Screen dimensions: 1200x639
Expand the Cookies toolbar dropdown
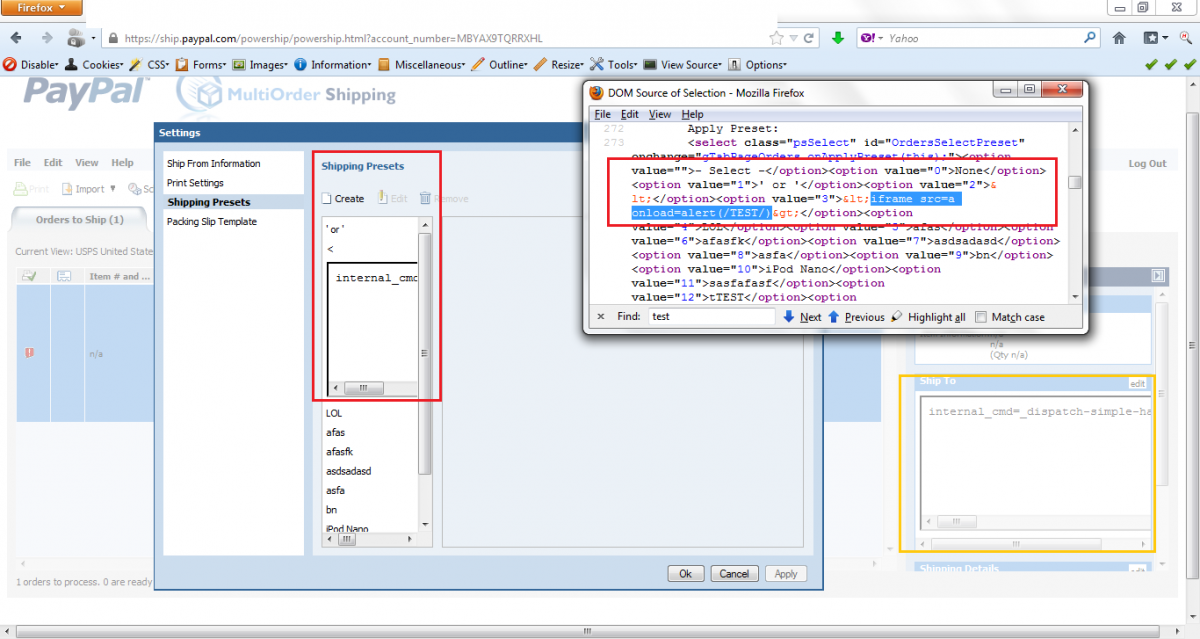pyautogui.click(x=100, y=65)
